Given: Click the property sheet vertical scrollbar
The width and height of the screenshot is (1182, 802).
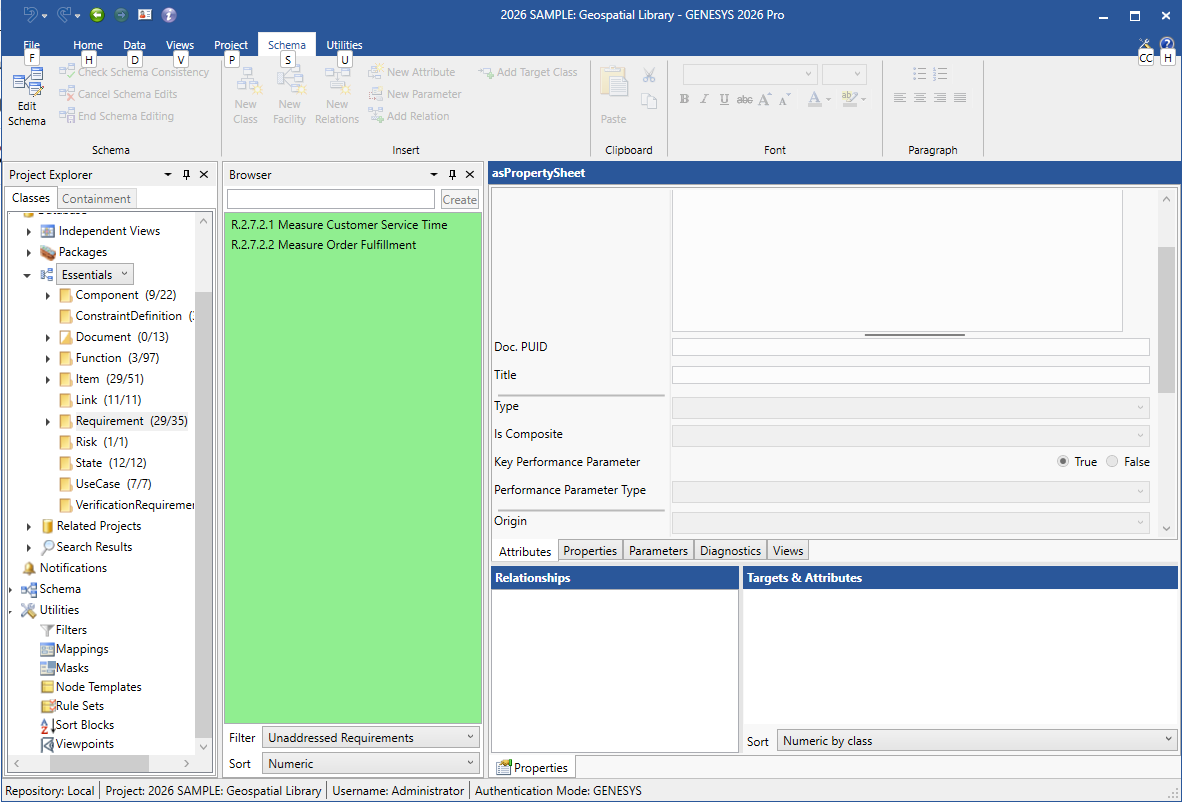Looking at the screenshot, I should [1166, 320].
